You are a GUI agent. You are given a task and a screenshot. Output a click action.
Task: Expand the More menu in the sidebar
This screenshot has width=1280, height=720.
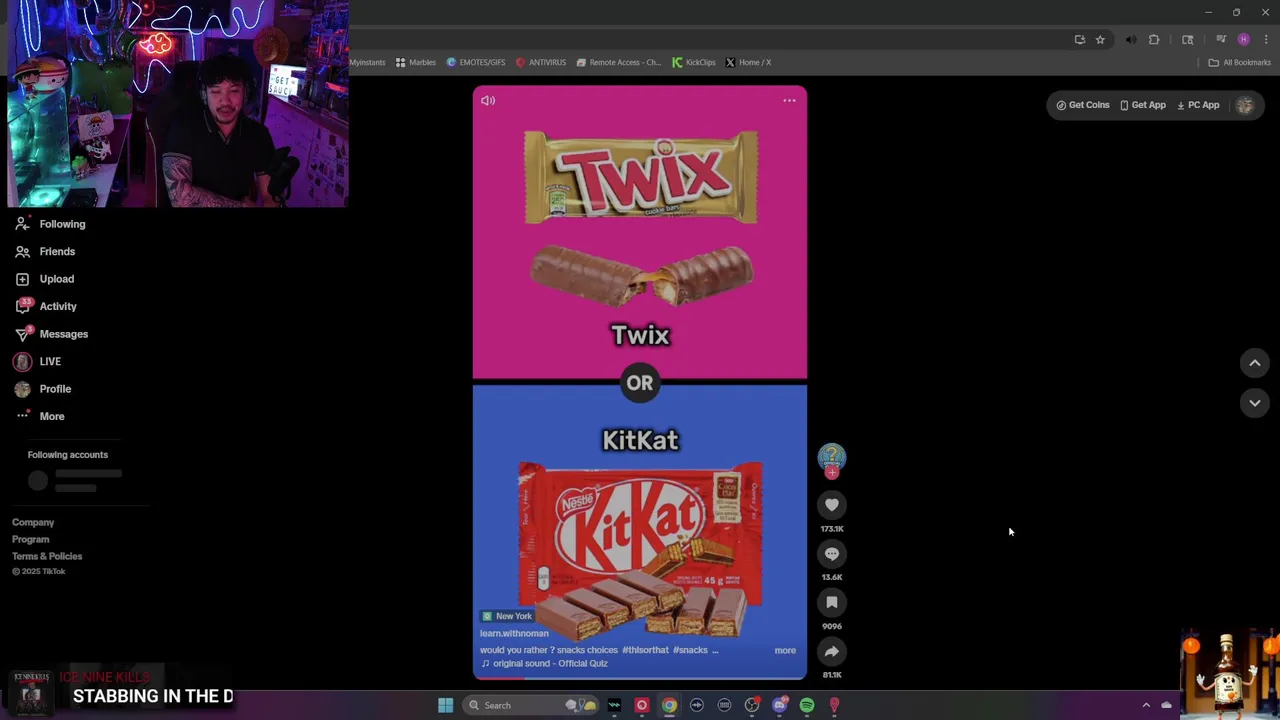click(x=40, y=416)
